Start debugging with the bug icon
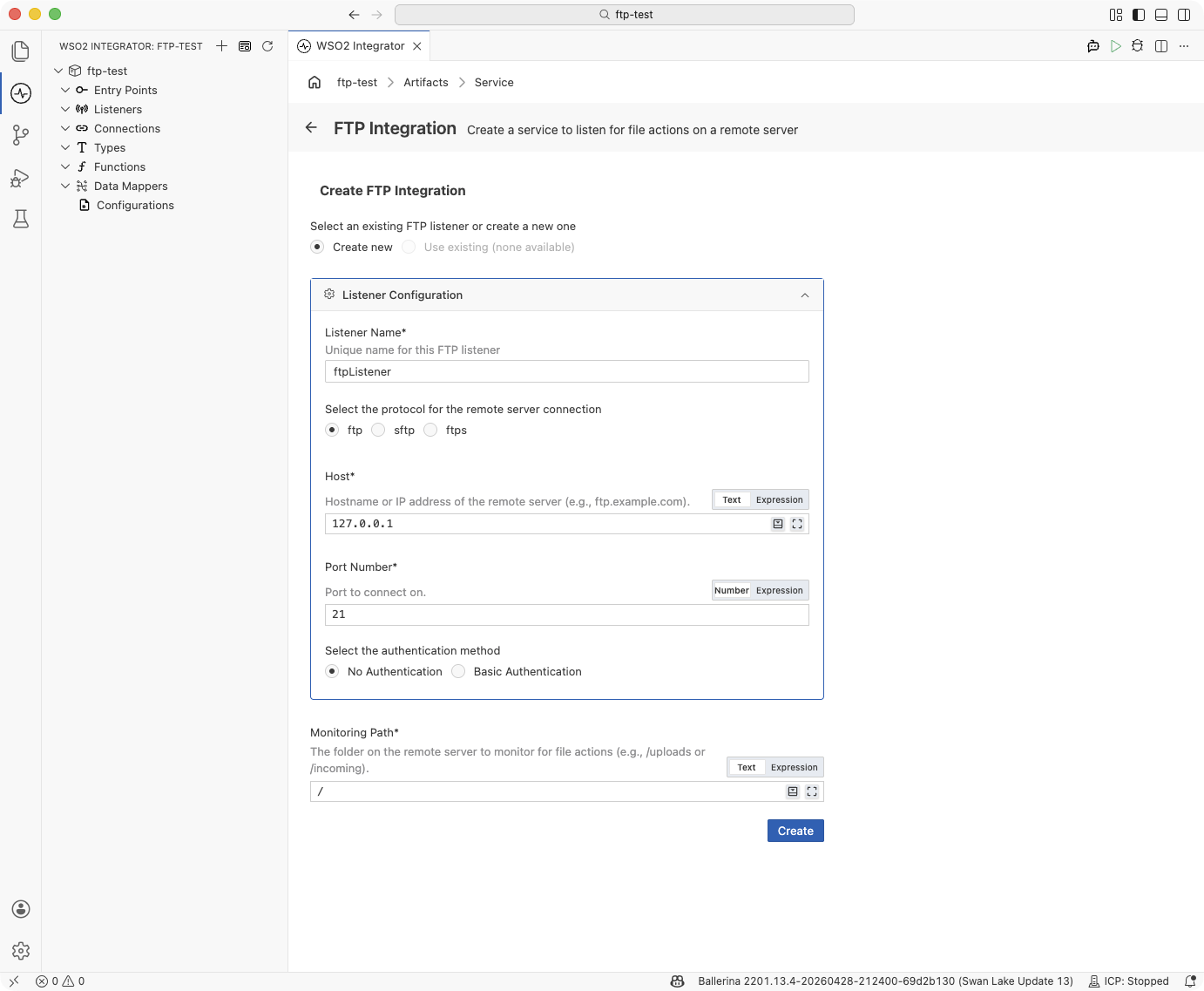Viewport: 1204px width, 991px height. (1137, 46)
